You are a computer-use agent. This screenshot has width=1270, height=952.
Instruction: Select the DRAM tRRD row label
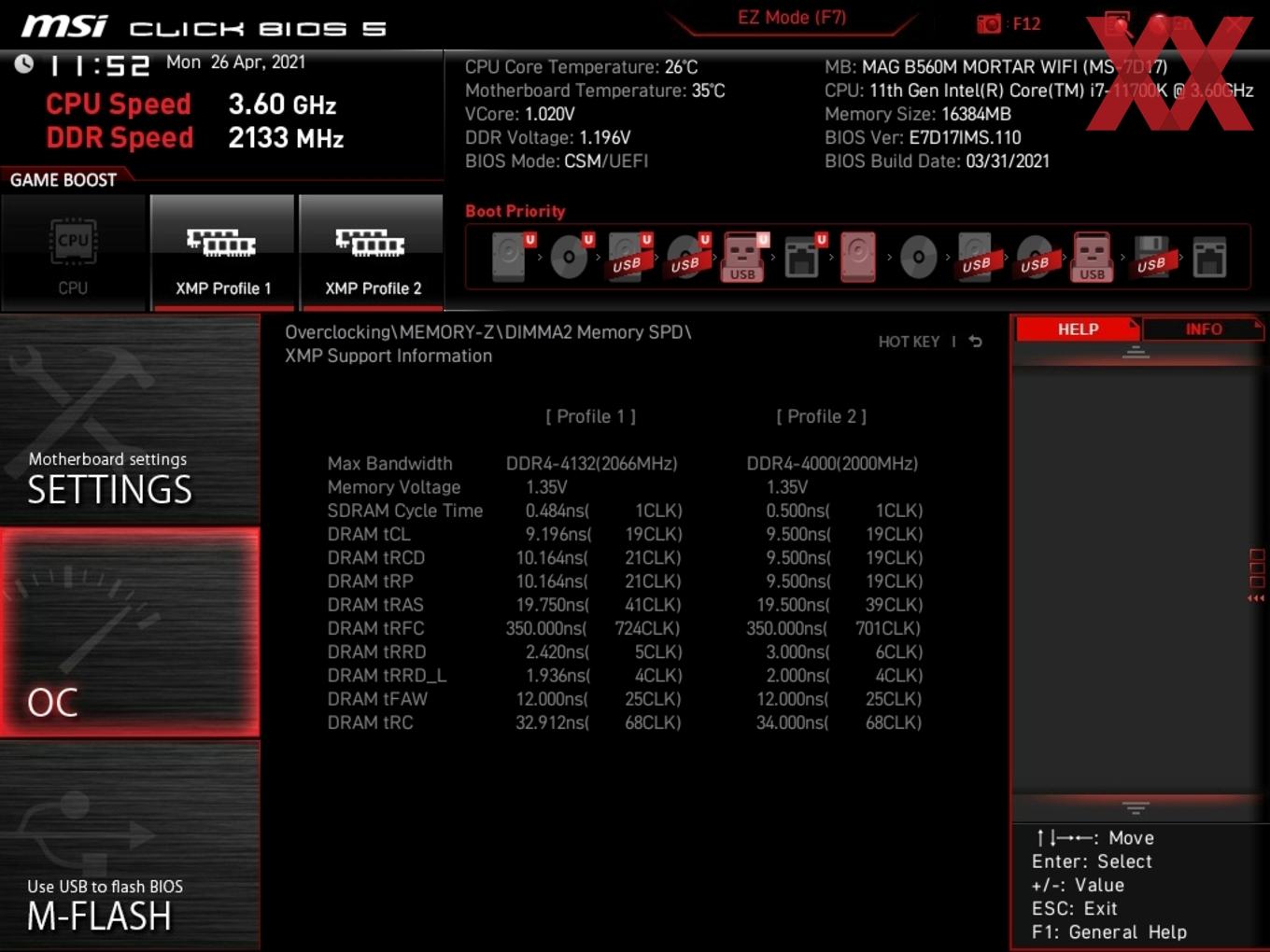click(376, 651)
